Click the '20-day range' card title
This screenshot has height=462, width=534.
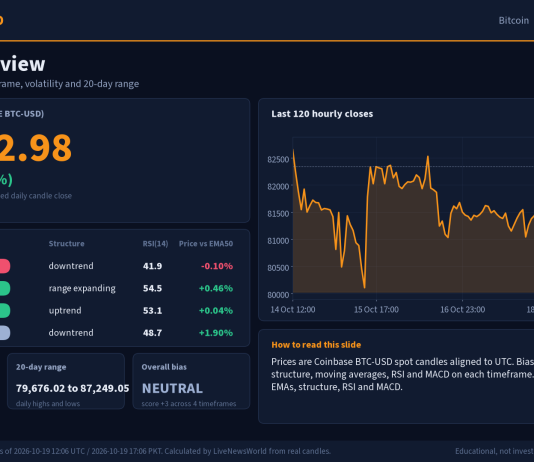[x=41, y=367]
